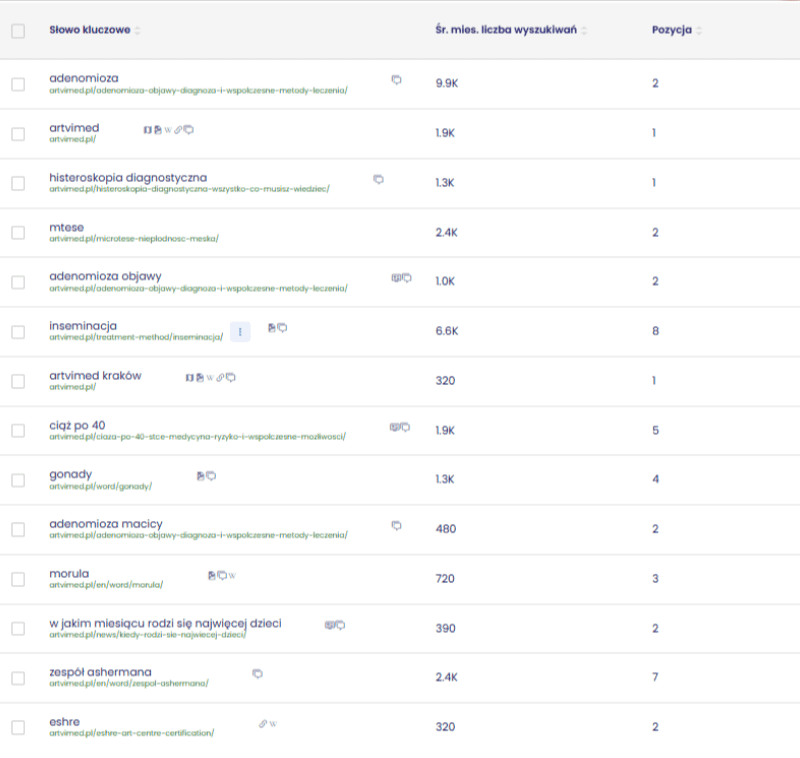Click the Wikipedia W icon in morula row
Viewport: 800px width, 758px height.
point(232,575)
